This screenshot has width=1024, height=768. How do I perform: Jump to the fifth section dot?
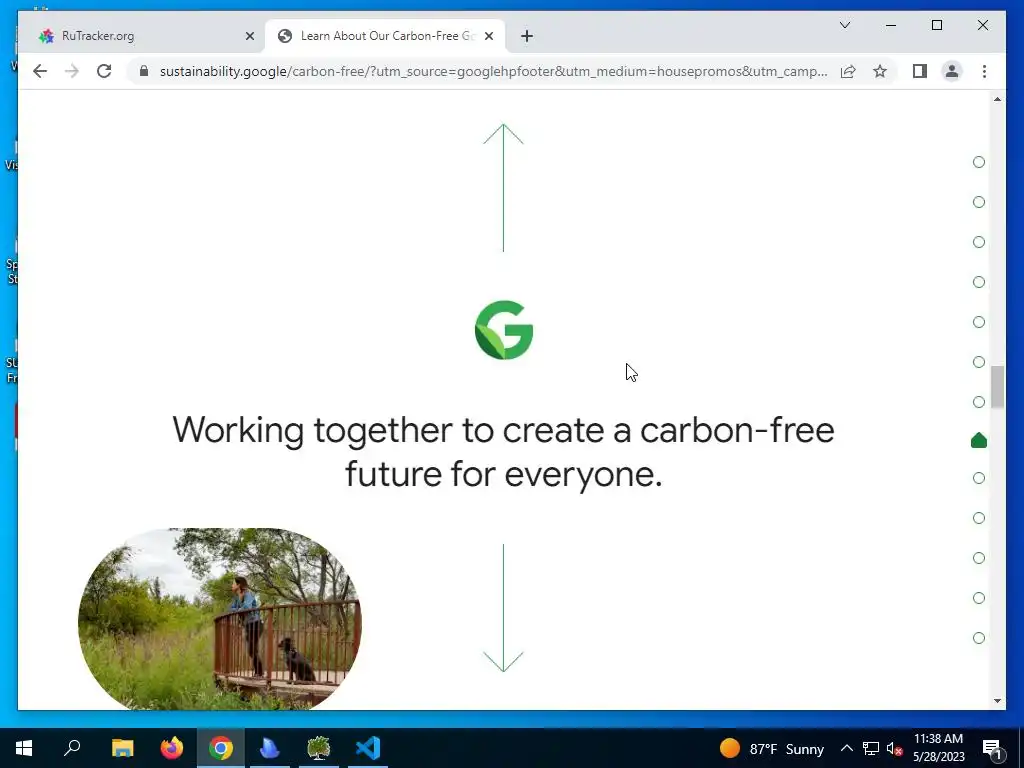[978, 322]
